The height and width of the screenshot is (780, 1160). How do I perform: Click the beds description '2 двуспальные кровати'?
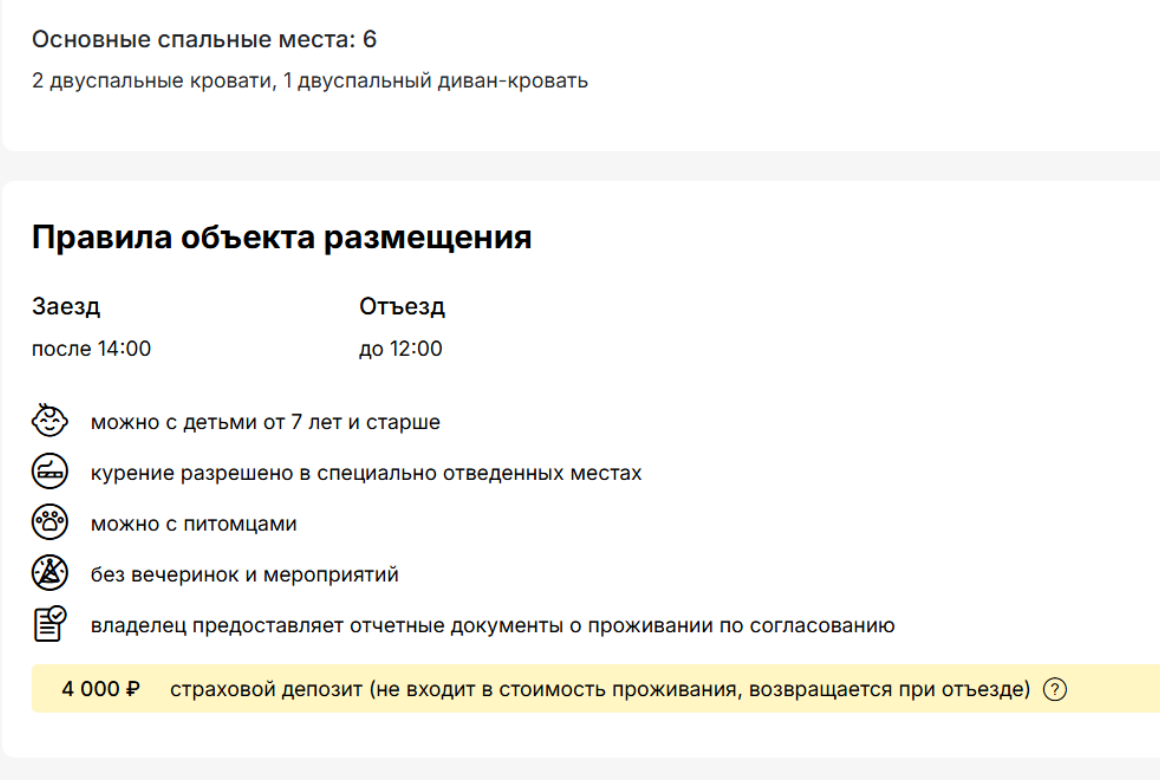tap(152, 81)
